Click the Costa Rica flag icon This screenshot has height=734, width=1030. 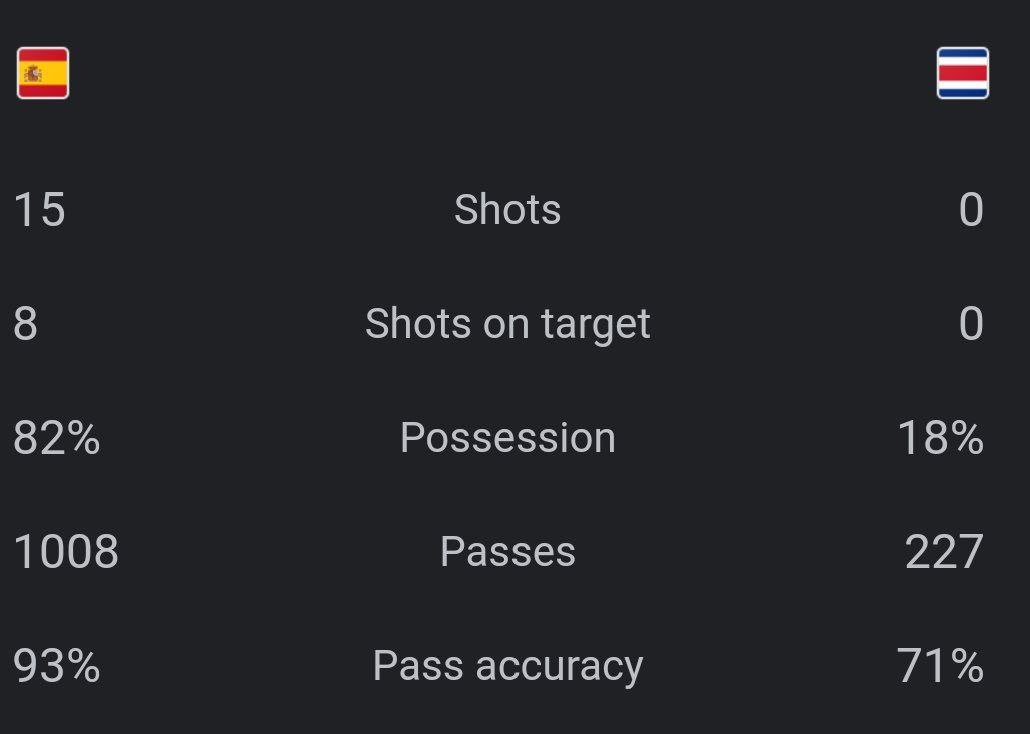962,73
